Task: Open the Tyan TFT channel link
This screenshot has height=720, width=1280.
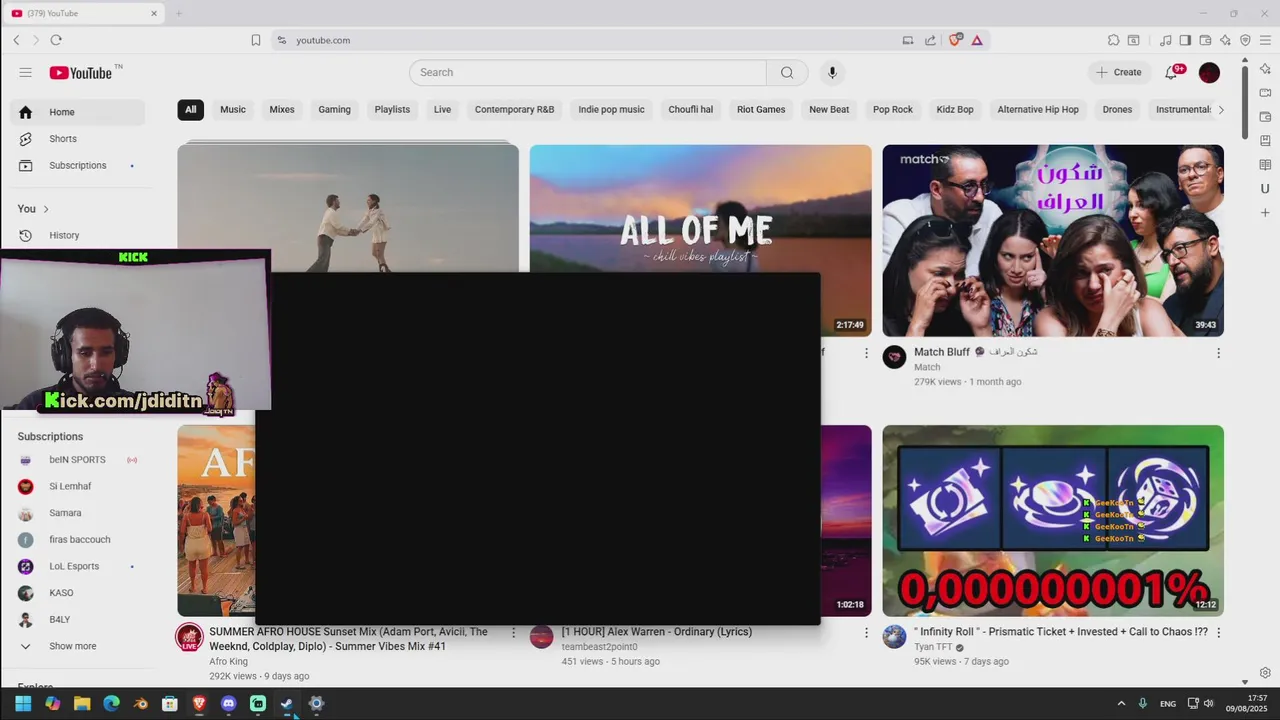Action: coord(936,647)
